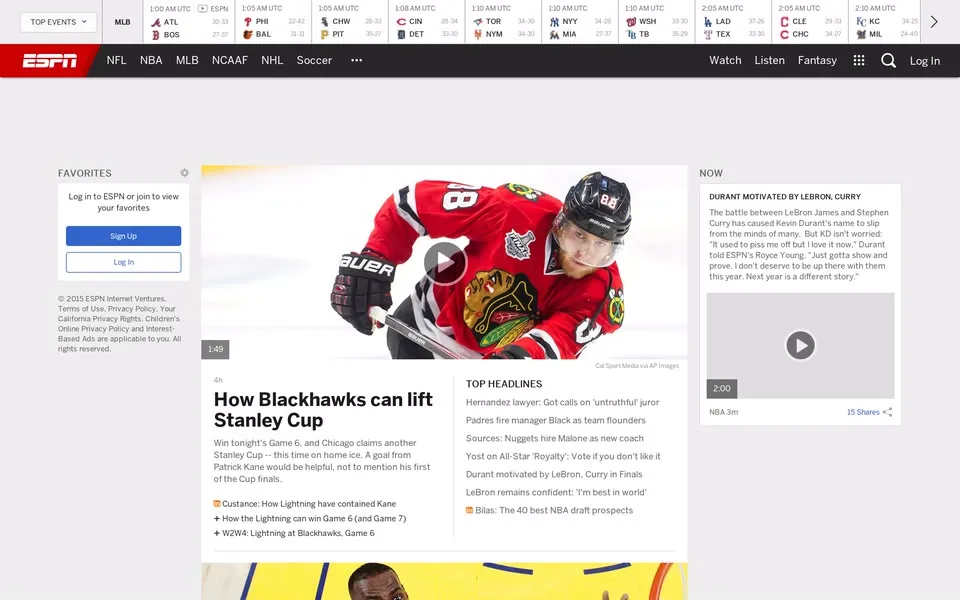Open the TOR vs NYM game score

tap(503, 22)
